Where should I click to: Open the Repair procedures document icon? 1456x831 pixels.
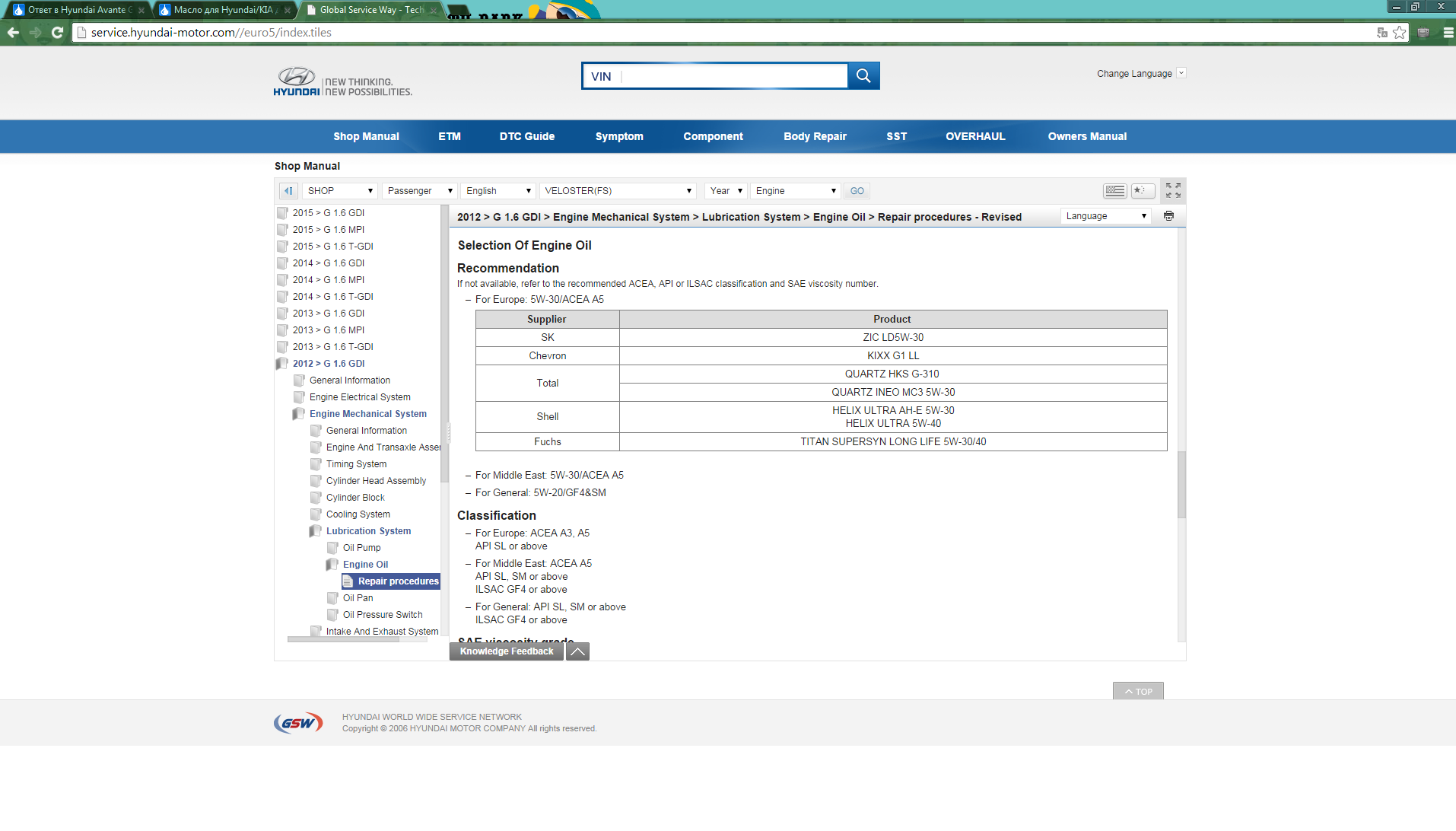point(348,581)
